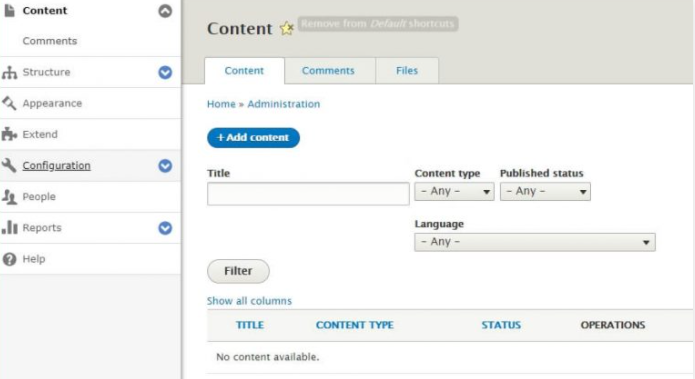Open the Content type dropdown
This screenshot has height=379, width=695.
tap(454, 191)
